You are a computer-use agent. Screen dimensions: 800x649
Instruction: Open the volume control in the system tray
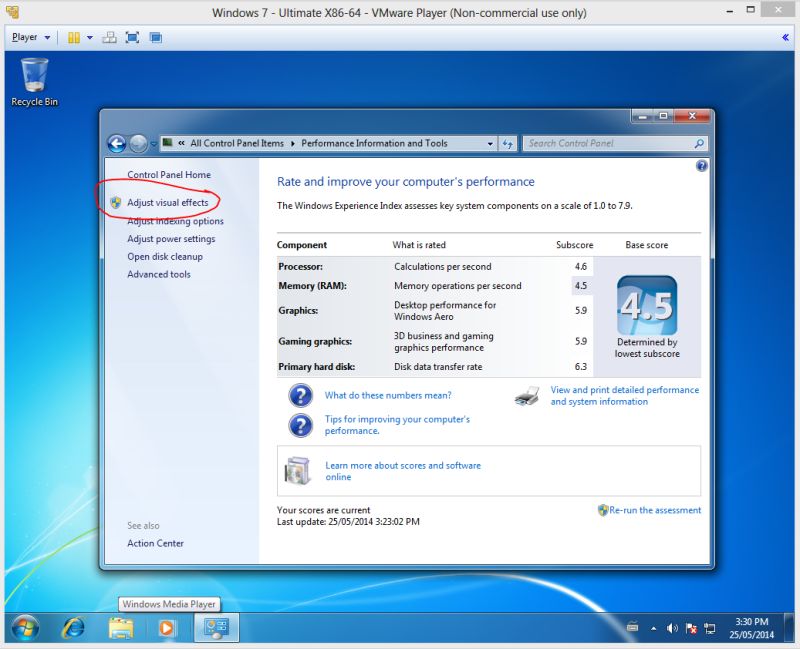point(674,628)
